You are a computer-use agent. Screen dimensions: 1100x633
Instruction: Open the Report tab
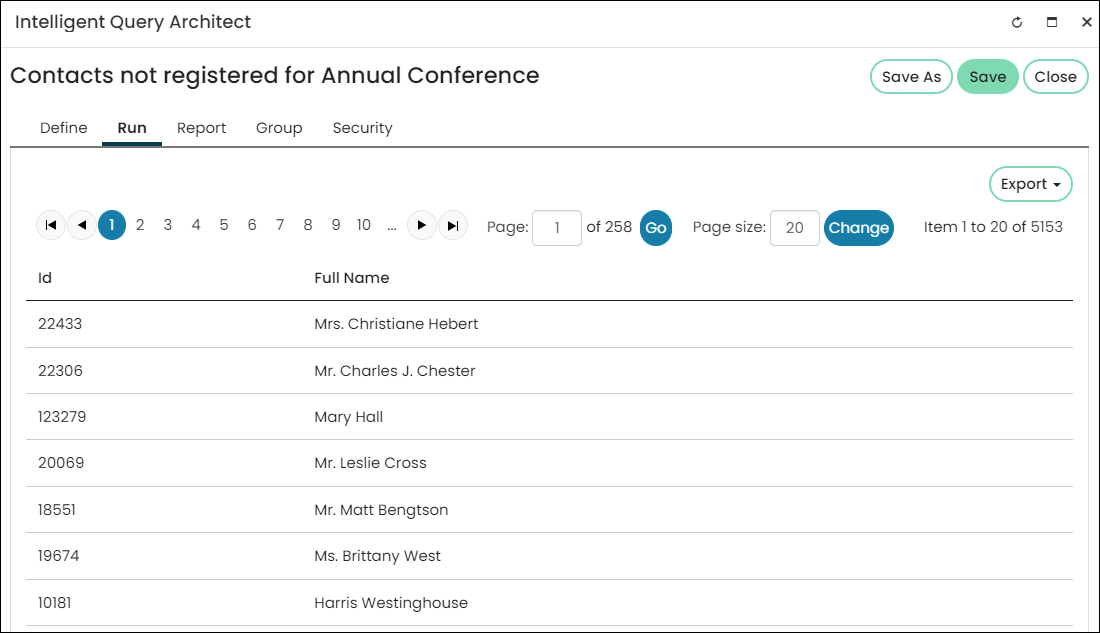pyautogui.click(x=201, y=128)
